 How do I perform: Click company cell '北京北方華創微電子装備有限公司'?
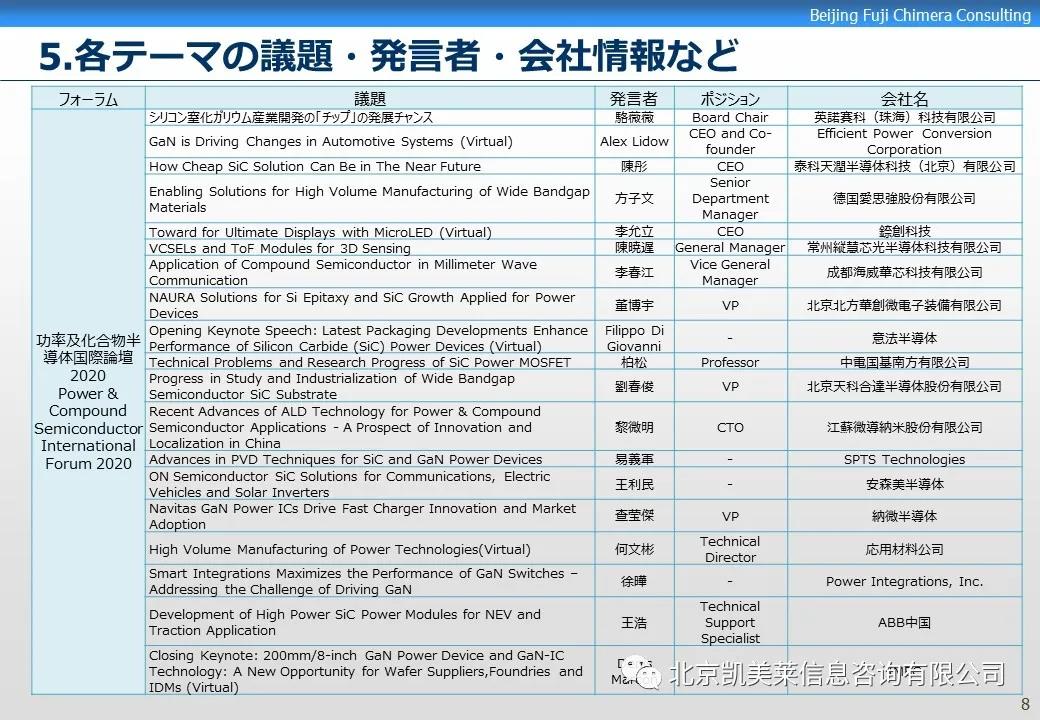coord(905,306)
